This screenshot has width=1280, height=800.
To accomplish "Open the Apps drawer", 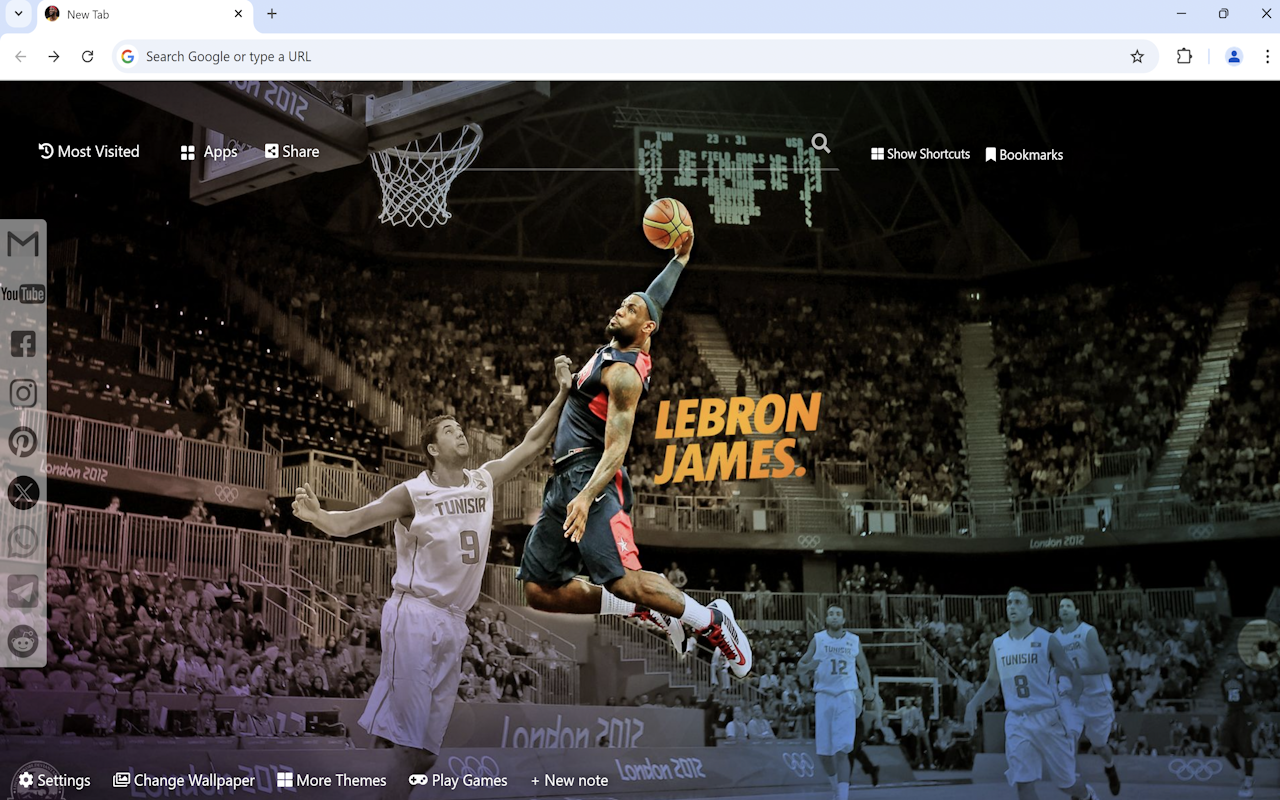I will pyautogui.click(x=208, y=151).
